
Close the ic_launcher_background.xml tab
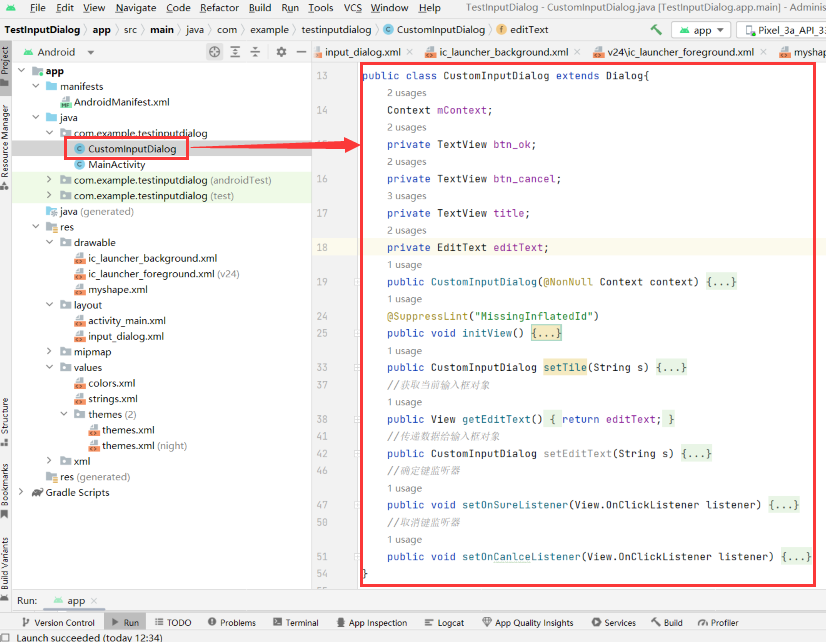click(577, 52)
